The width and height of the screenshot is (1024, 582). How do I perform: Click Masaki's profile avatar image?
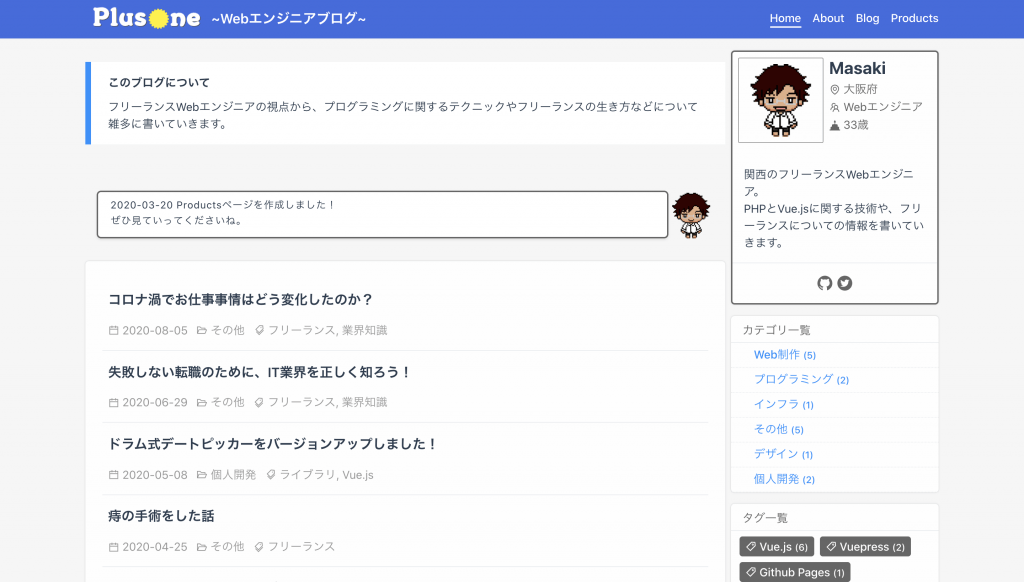click(780, 100)
